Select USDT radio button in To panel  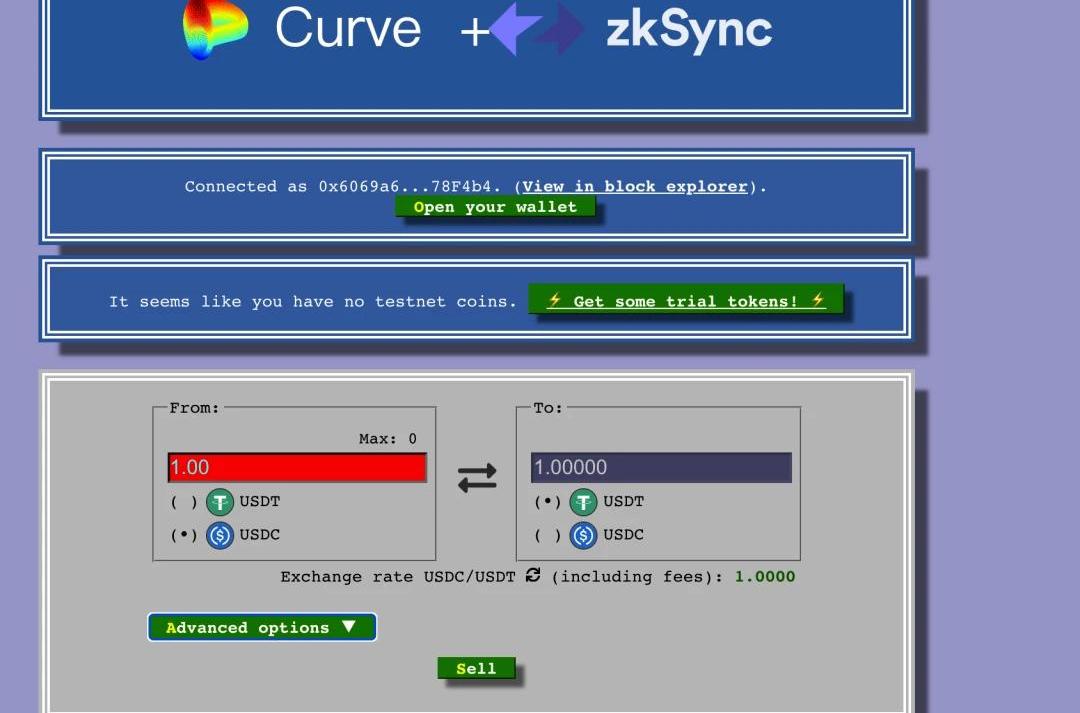pos(547,502)
